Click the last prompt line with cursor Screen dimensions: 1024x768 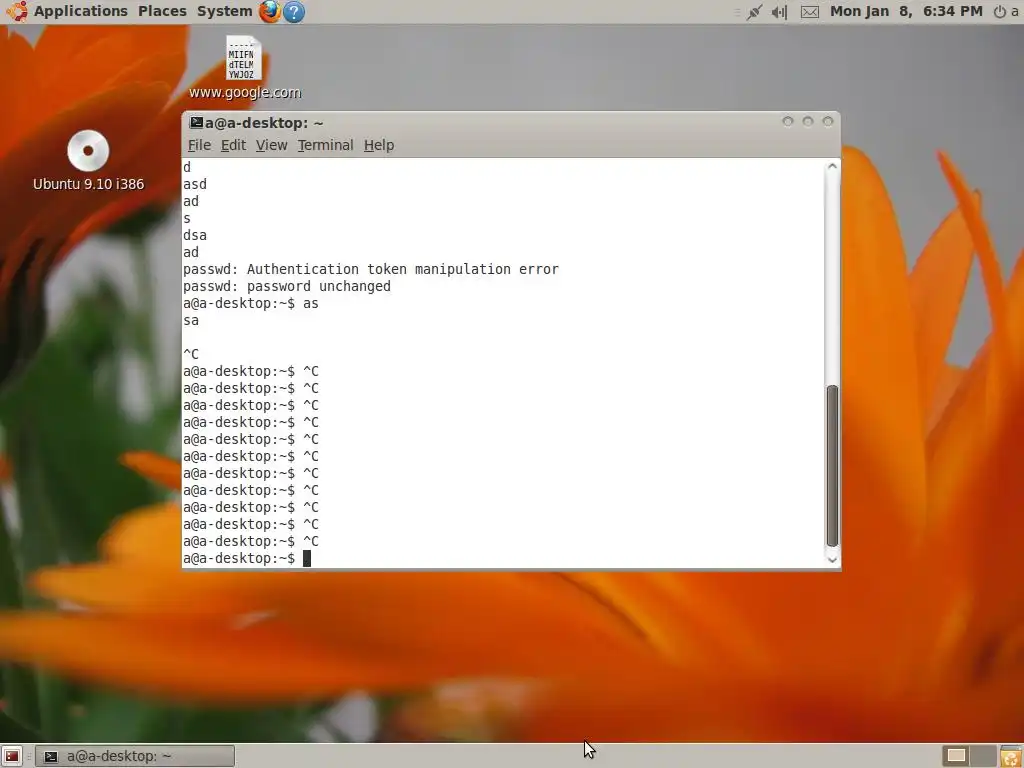click(x=247, y=558)
